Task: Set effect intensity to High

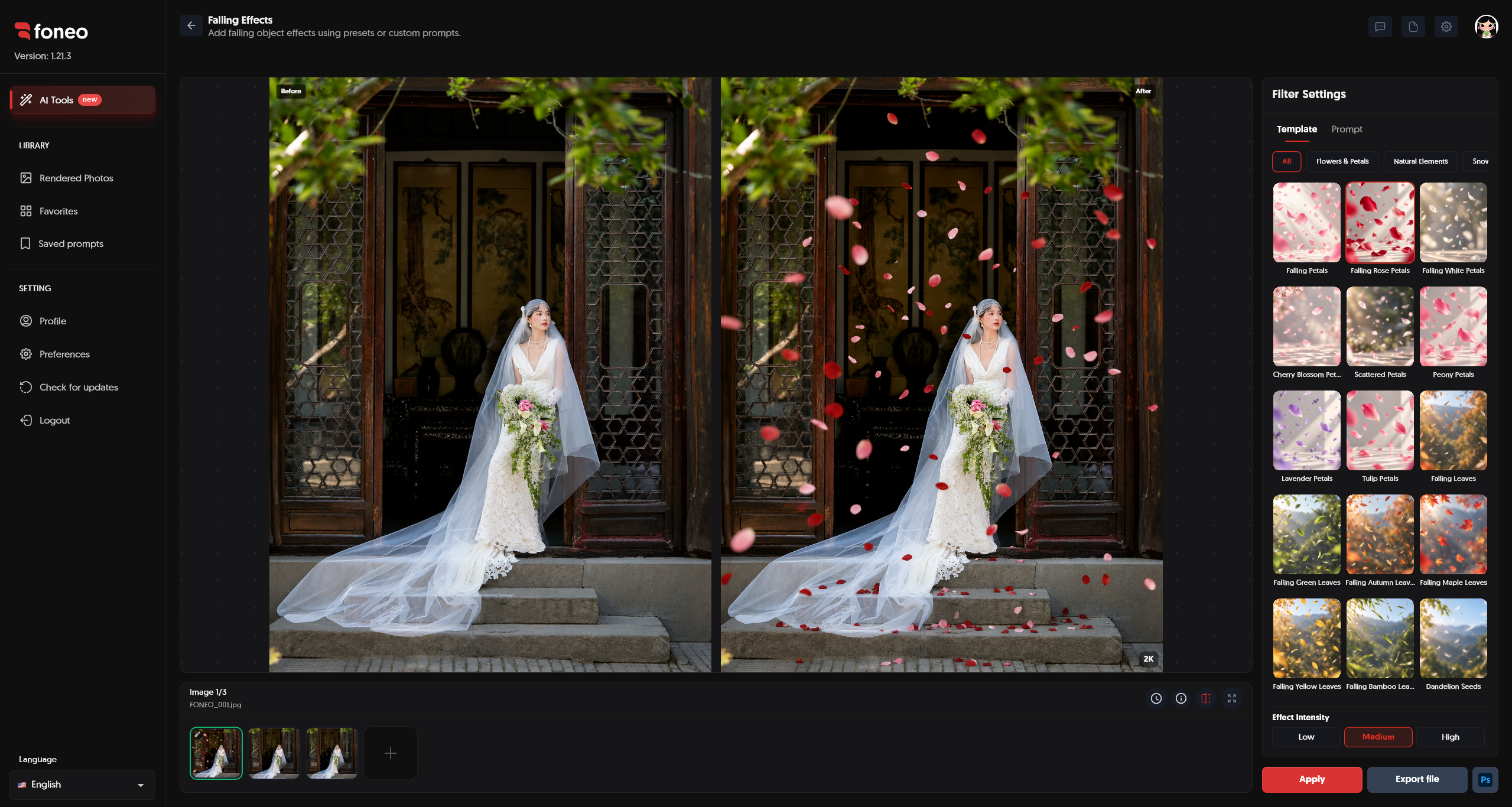Action: [x=1450, y=737]
